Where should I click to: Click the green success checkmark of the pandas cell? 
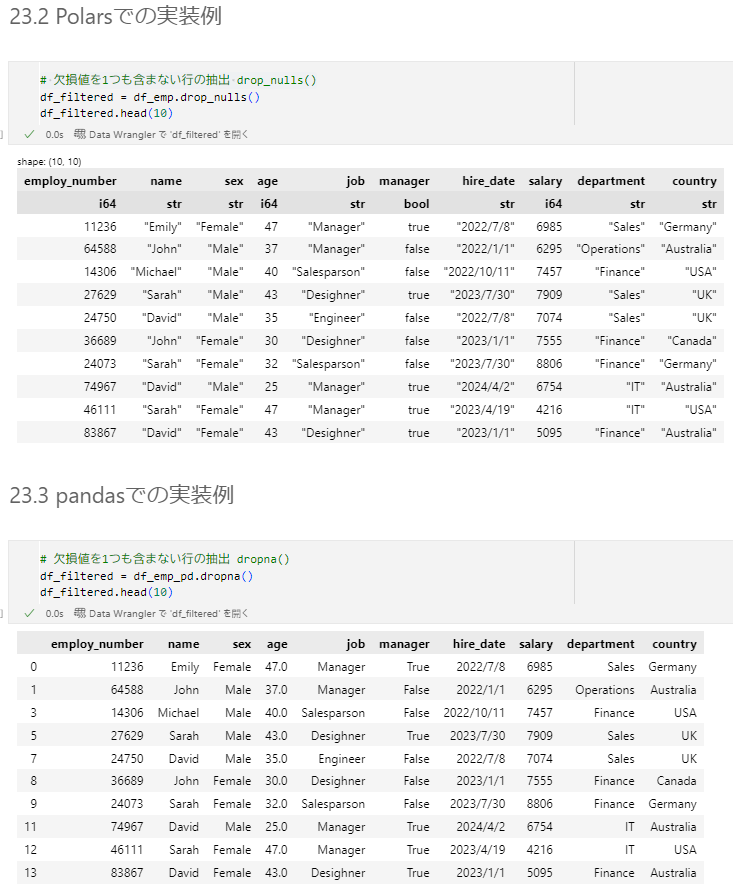coord(30,614)
